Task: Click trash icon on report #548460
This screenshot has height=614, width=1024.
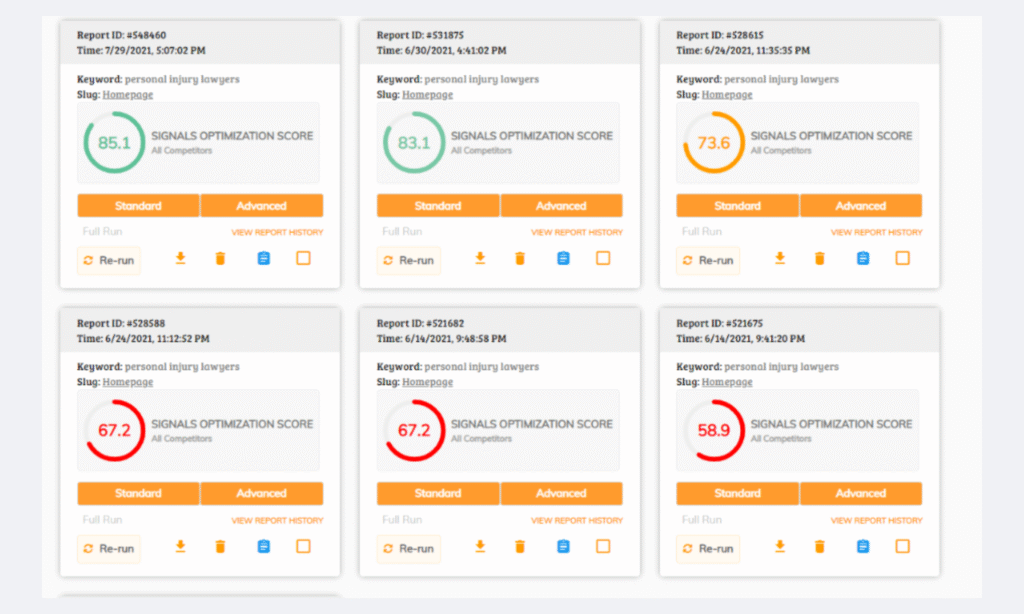Action: point(220,258)
